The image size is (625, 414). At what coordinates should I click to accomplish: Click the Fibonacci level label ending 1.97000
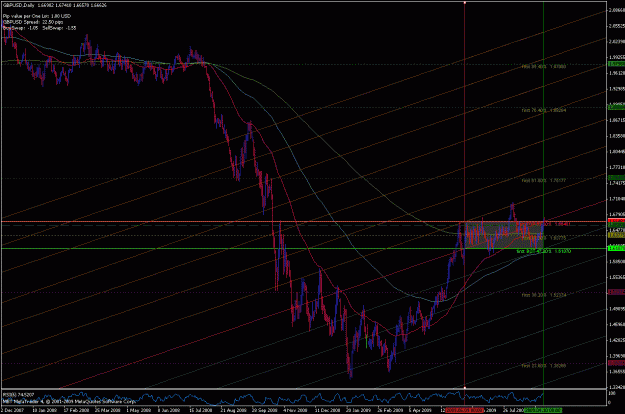point(544,67)
